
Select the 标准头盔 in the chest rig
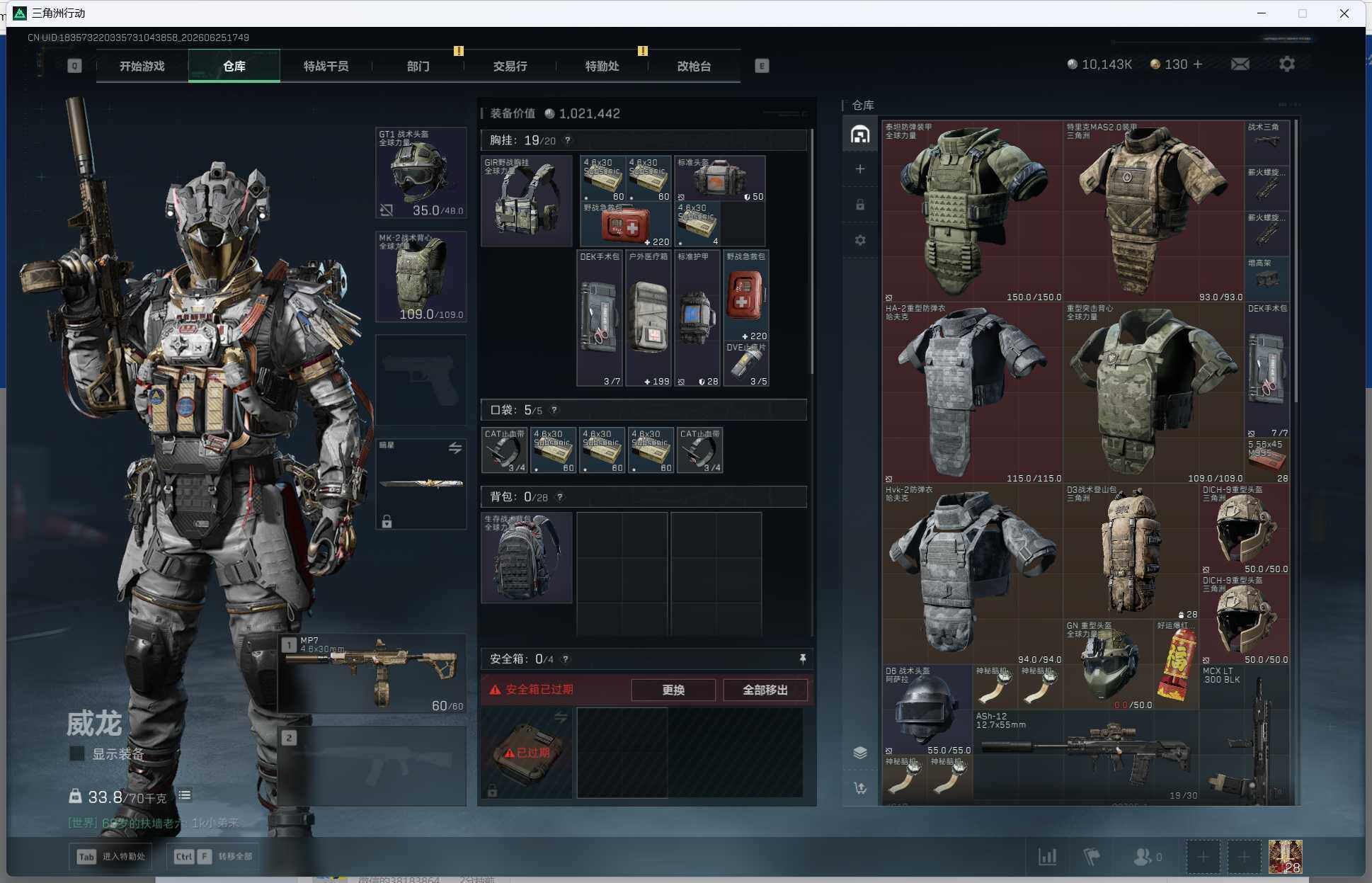click(720, 178)
